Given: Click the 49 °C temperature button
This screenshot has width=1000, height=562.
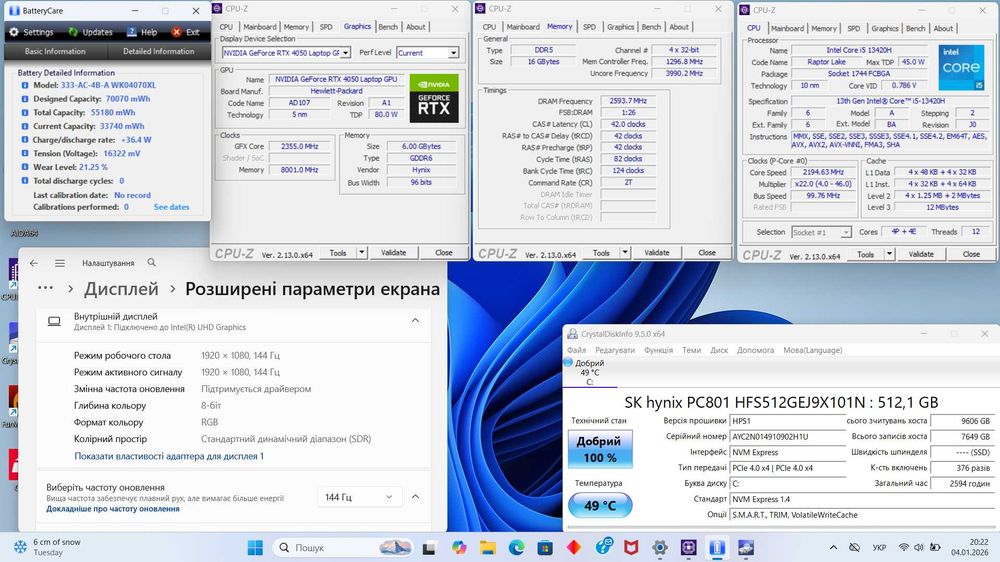Looking at the screenshot, I should 600,505.
